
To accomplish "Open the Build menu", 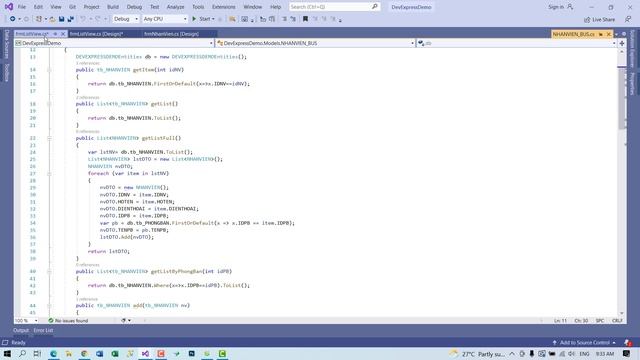I will click(113, 7).
